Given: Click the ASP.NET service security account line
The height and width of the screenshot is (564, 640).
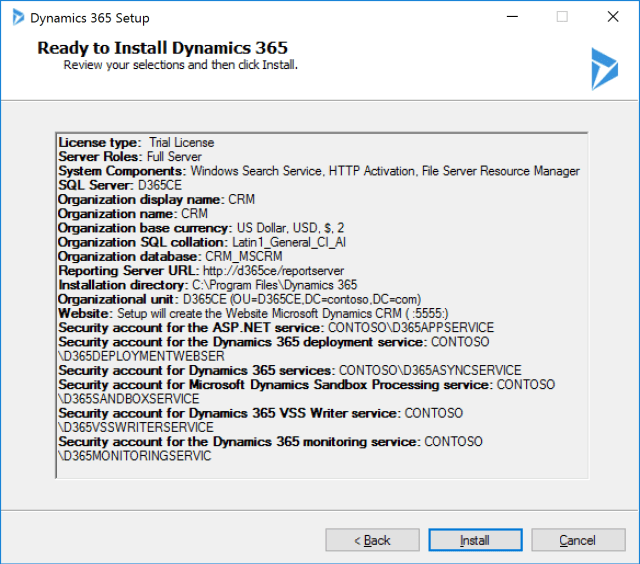Looking at the screenshot, I should point(276,328).
